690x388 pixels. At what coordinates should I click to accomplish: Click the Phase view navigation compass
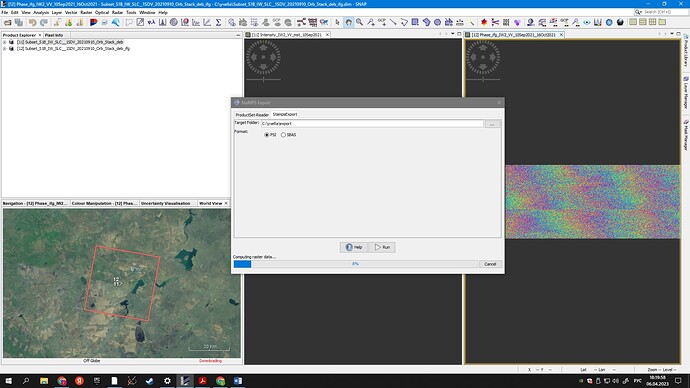tap(483, 57)
